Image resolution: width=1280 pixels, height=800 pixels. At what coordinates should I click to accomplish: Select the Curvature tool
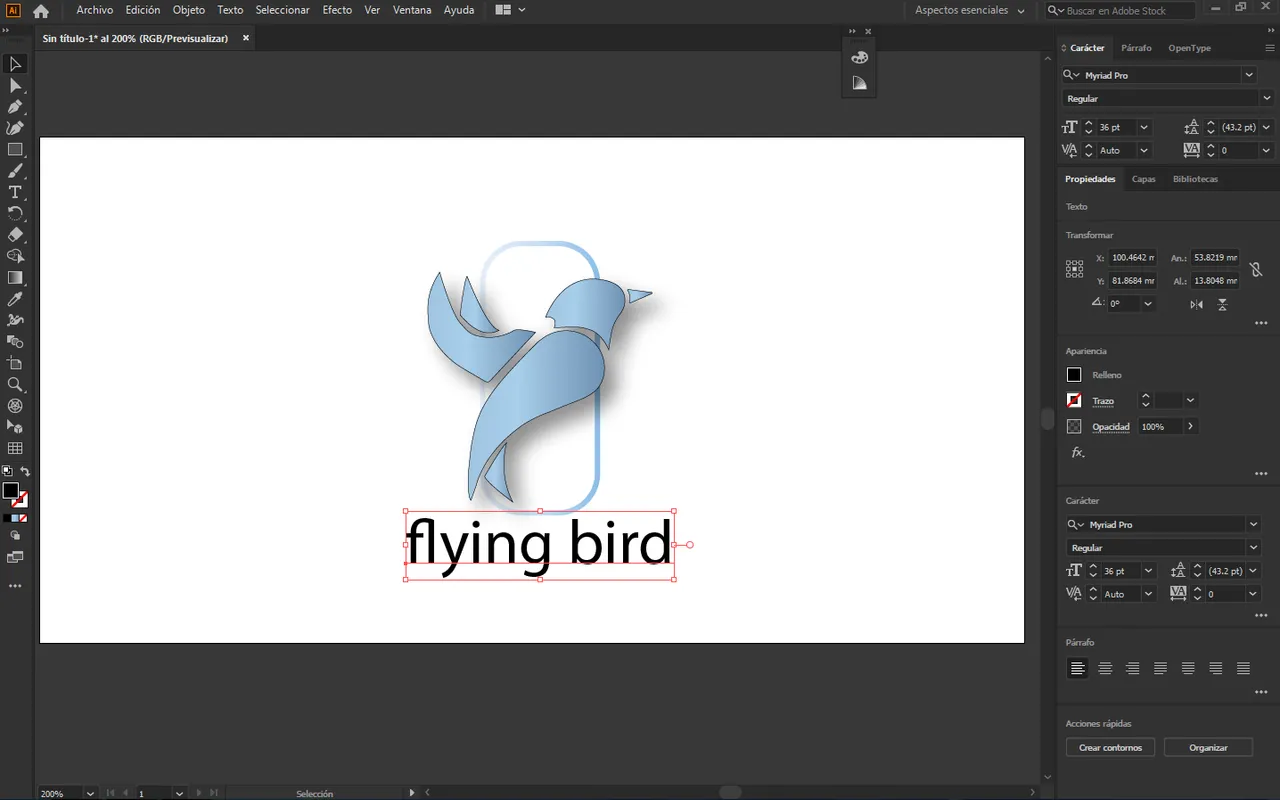pos(15,128)
